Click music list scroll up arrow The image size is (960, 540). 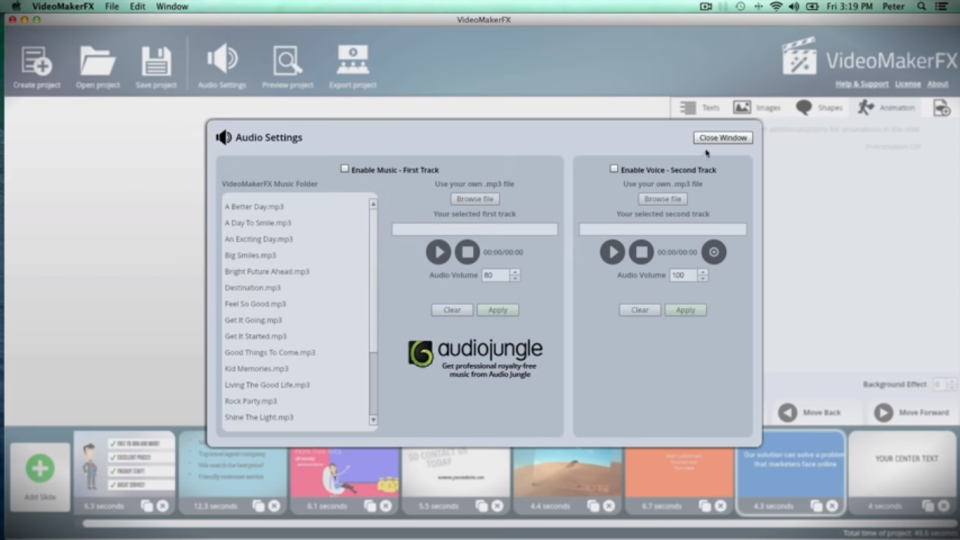[373, 204]
